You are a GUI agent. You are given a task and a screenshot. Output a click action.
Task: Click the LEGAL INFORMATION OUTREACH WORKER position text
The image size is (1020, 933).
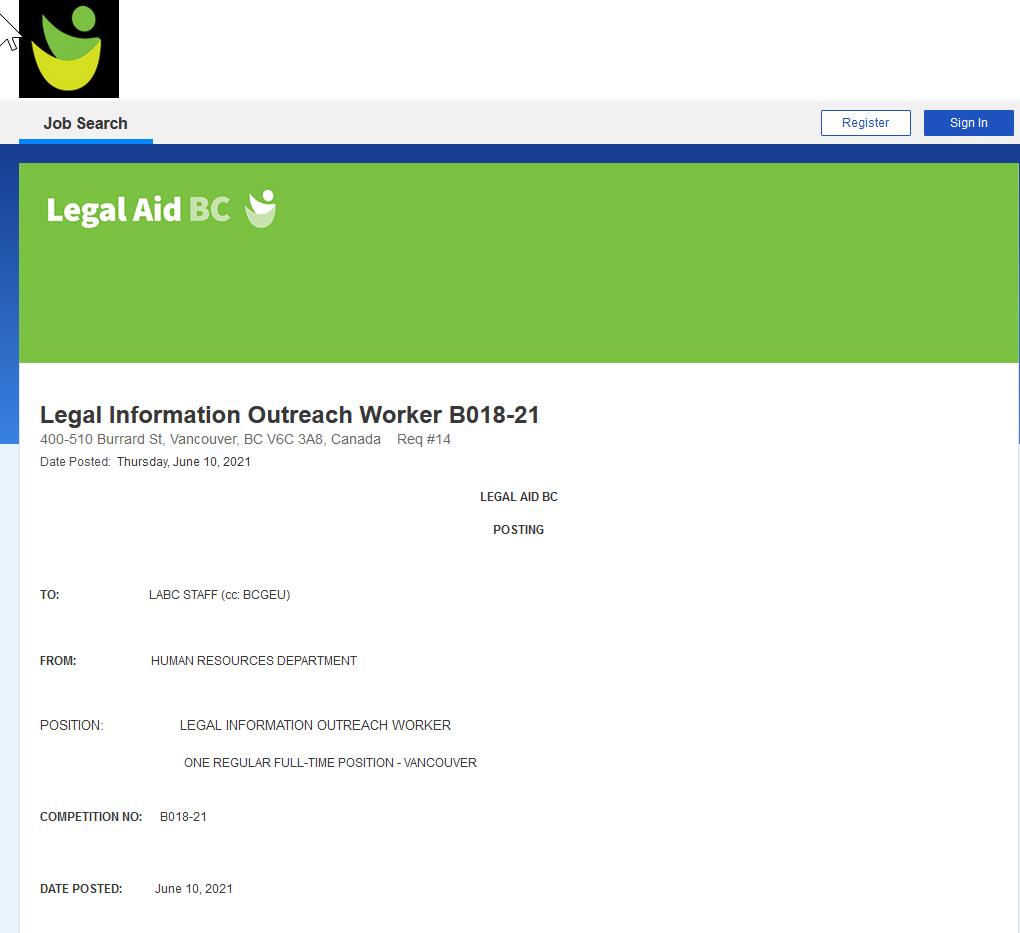315,726
